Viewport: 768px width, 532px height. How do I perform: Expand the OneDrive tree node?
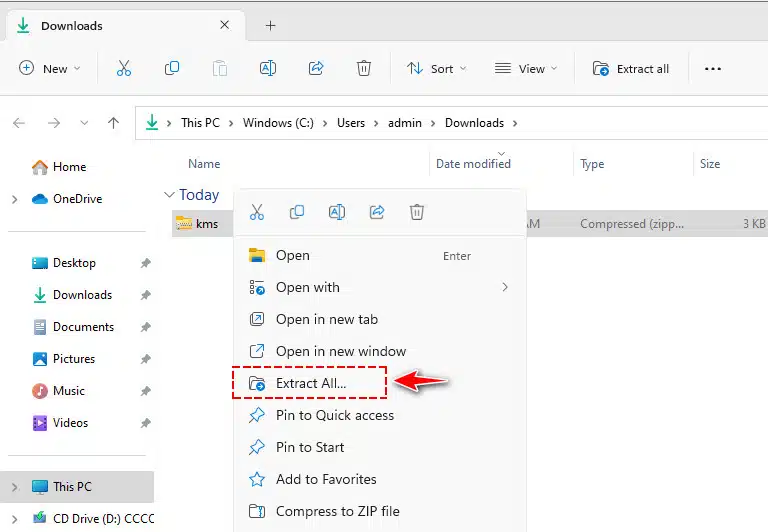tap(15, 199)
